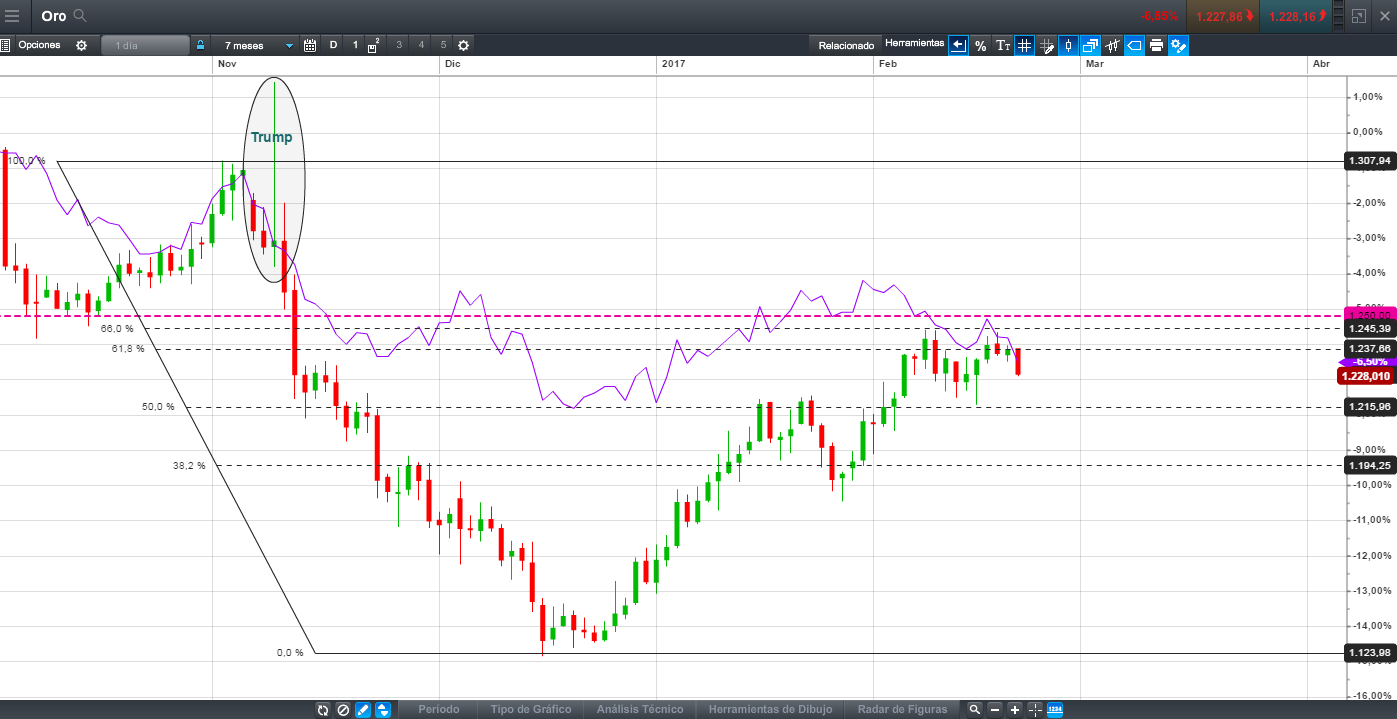The height and width of the screenshot is (719, 1397).
Task: Open the 1 día interval selector
Action: (144, 45)
